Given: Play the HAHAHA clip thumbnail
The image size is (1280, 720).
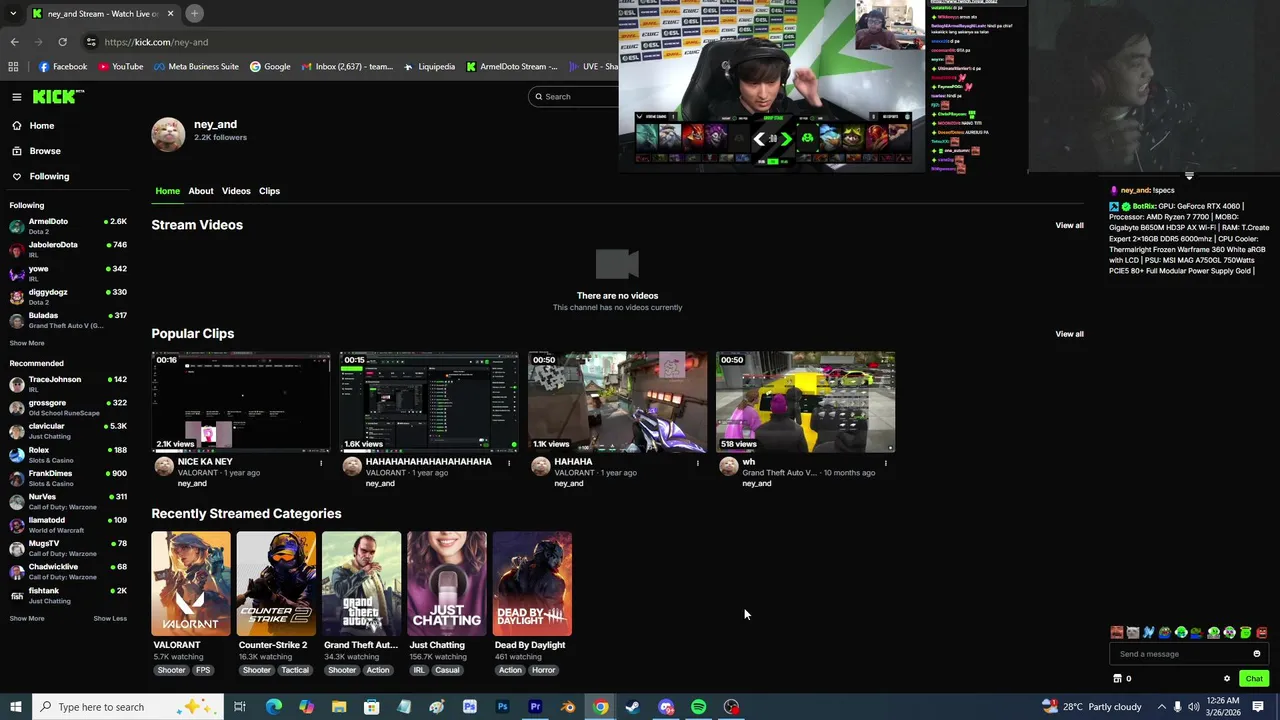Looking at the screenshot, I should click(x=617, y=402).
